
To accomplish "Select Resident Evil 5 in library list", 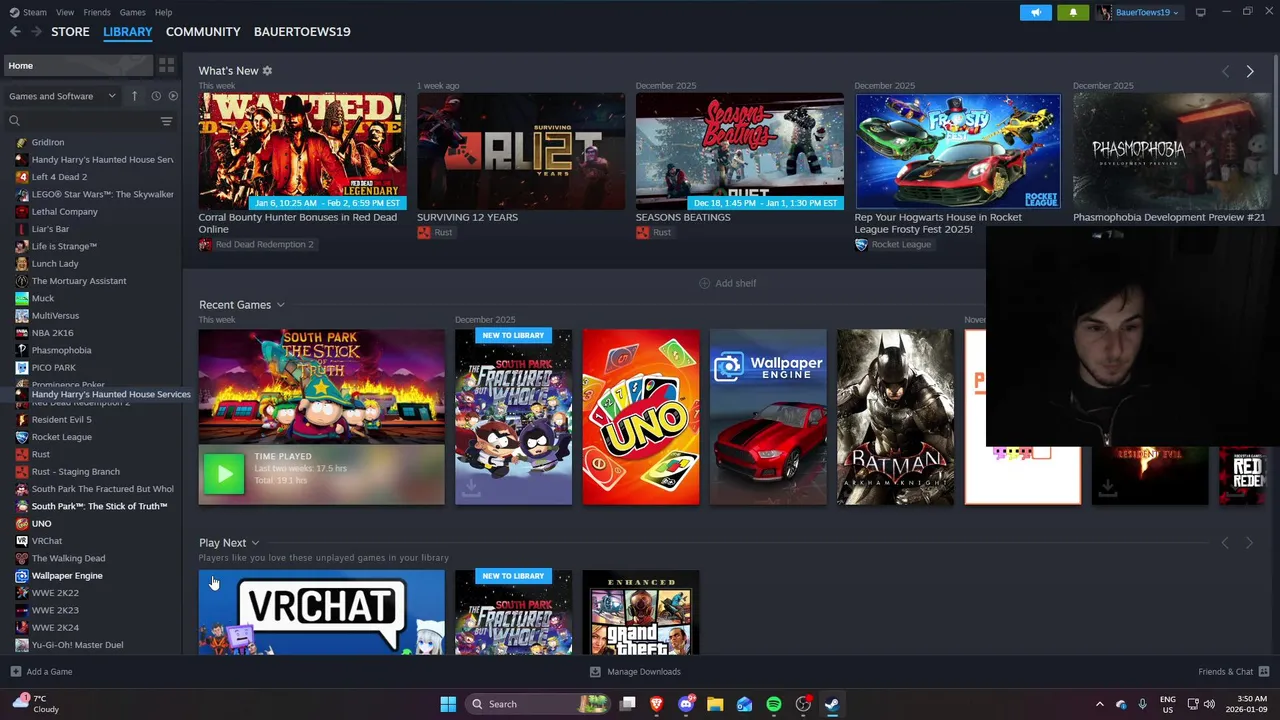I will pos(61,420).
